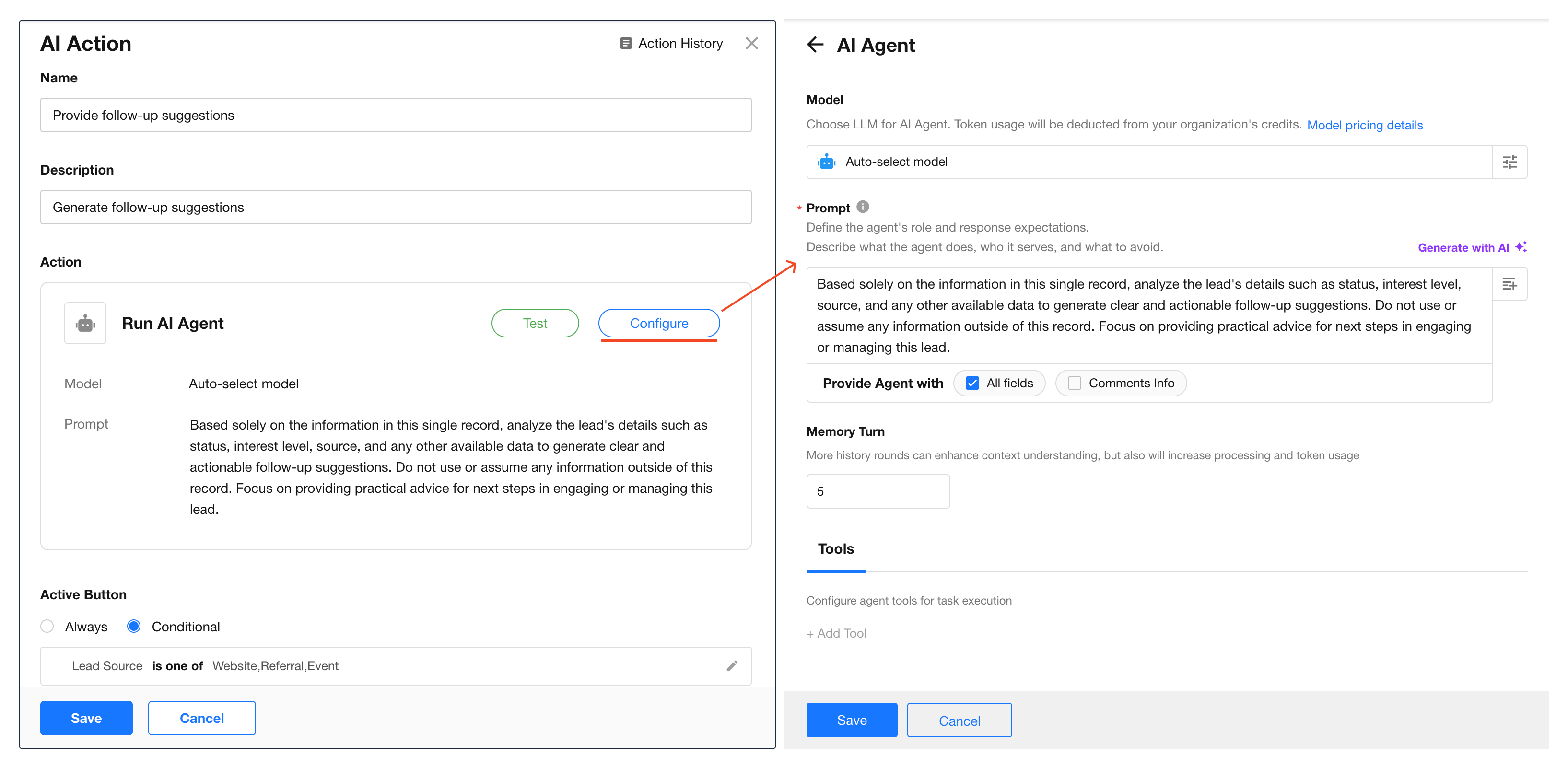Click the Run AI Agent robot icon
Screen dimensions: 1568x768
pyautogui.click(x=85, y=323)
